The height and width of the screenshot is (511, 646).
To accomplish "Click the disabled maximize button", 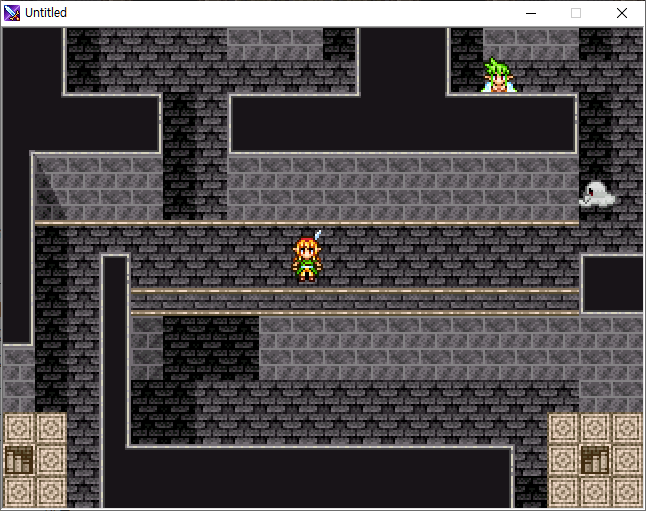I will (x=576, y=13).
